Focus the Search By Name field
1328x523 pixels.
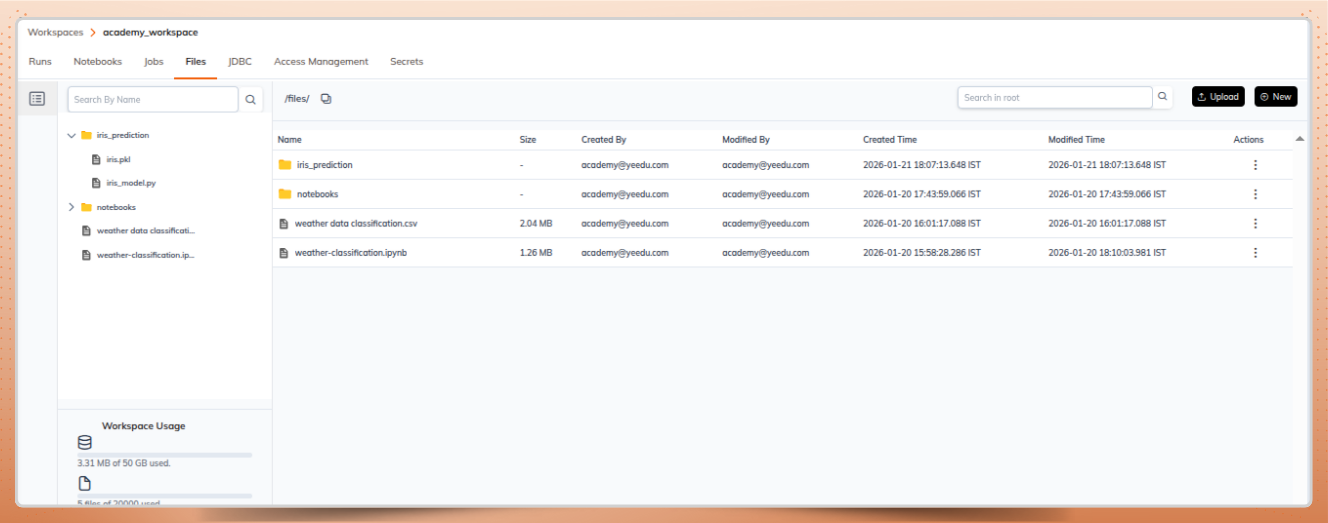tap(153, 99)
